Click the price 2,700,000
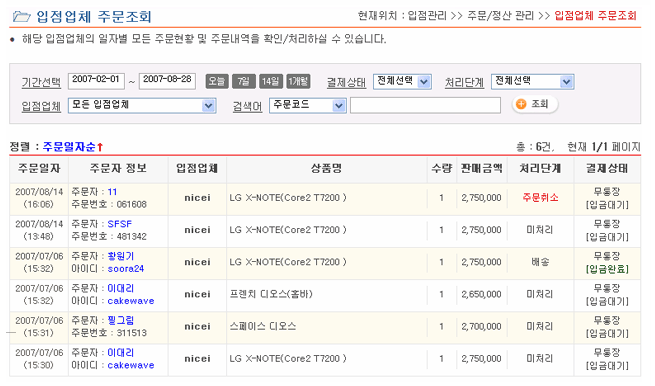655x386 pixels. (481, 327)
